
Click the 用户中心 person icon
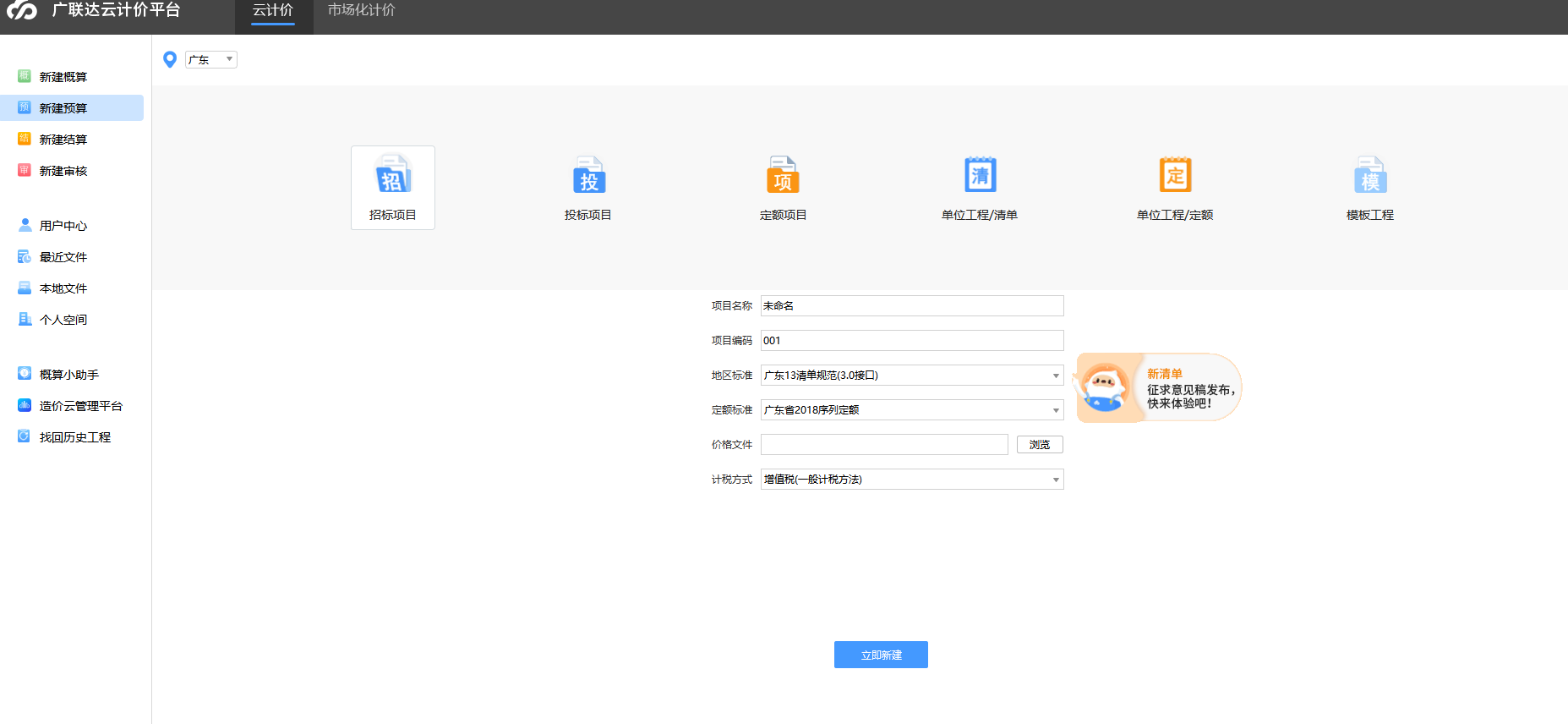click(x=25, y=225)
